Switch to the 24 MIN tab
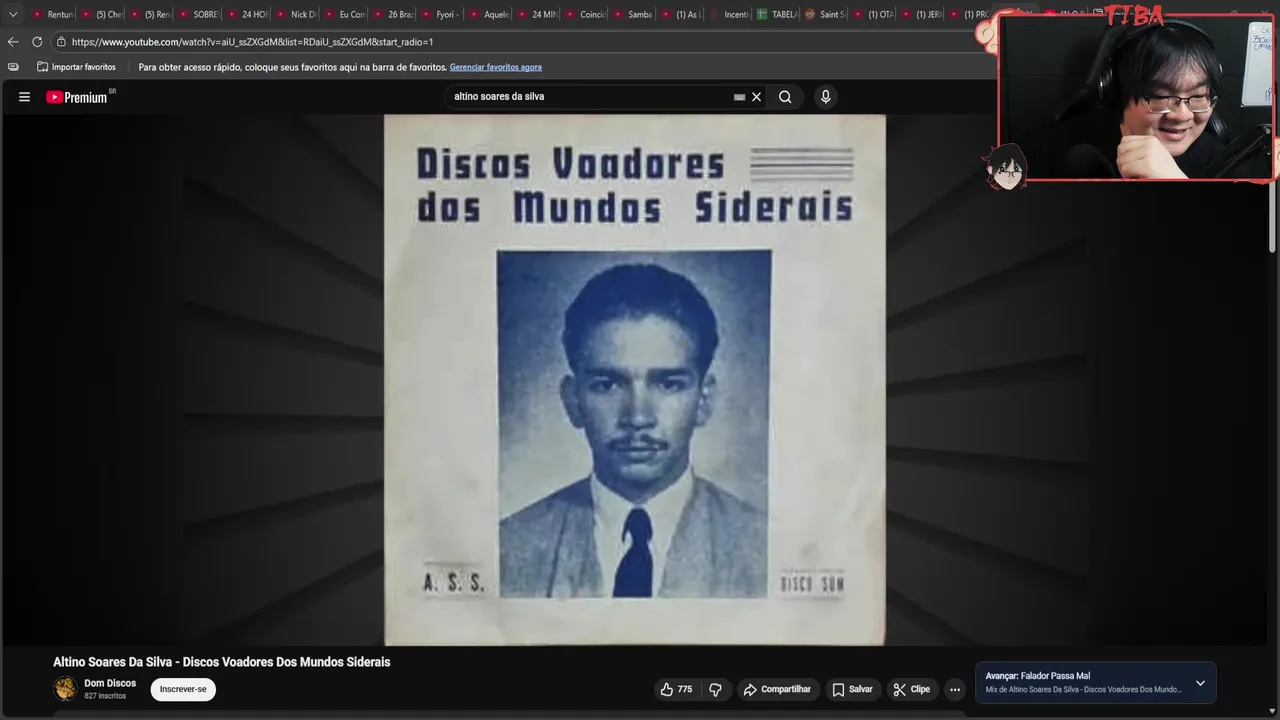Image resolution: width=1280 pixels, height=720 pixels. [539, 15]
